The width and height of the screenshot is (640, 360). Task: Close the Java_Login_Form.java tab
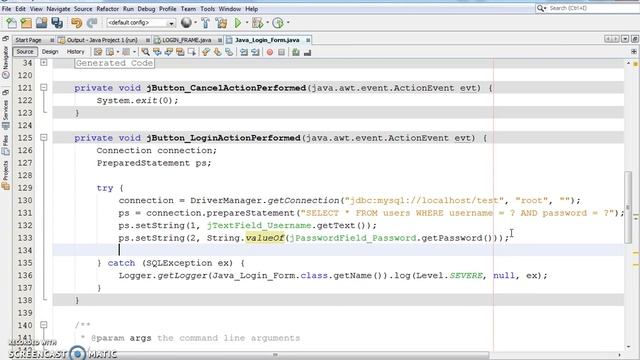(308, 40)
